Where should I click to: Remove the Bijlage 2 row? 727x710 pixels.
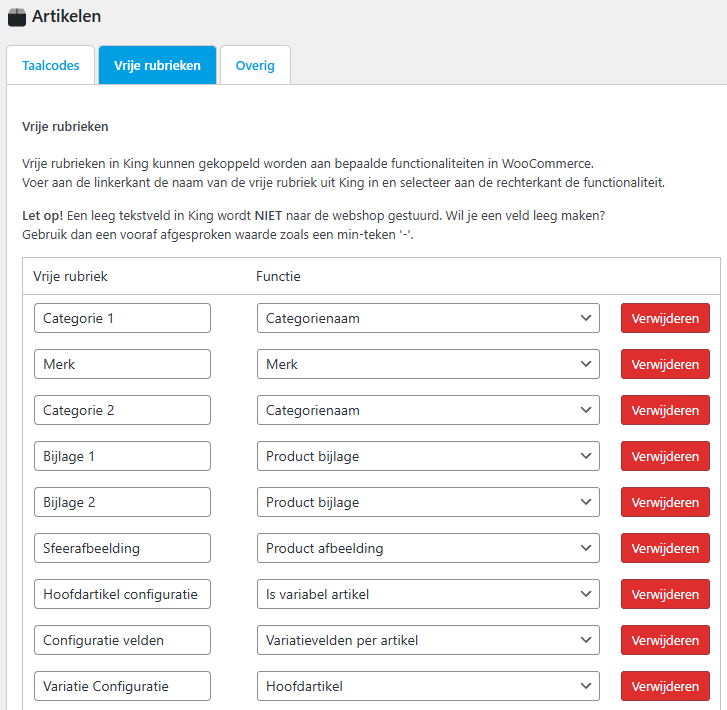pyautogui.click(x=665, y=502)
